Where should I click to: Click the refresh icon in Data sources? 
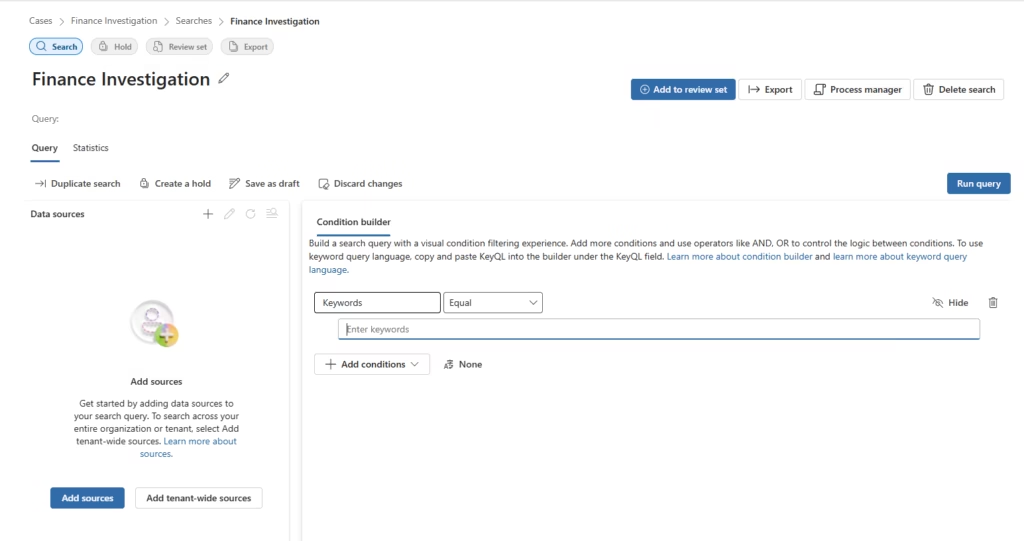coord(250,214)
